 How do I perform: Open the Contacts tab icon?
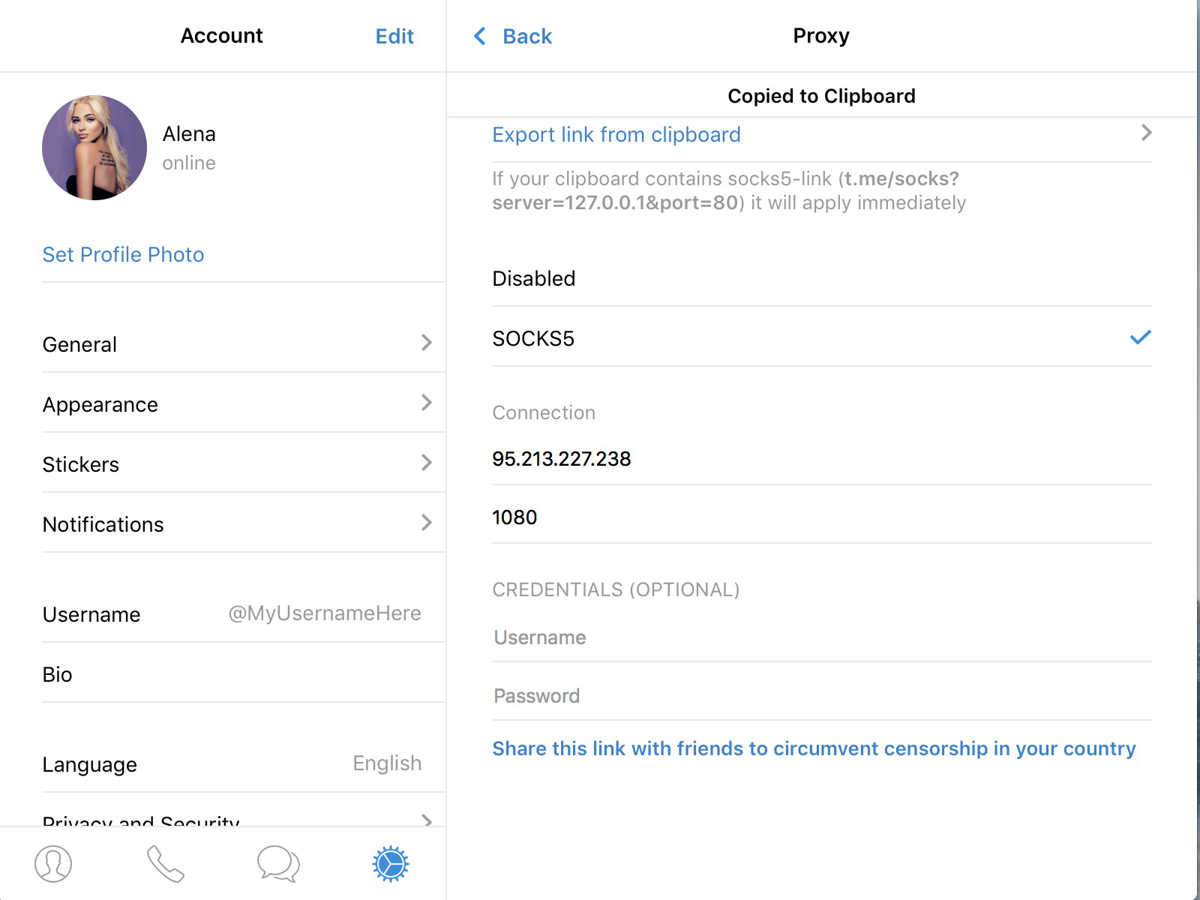point(54,864)
